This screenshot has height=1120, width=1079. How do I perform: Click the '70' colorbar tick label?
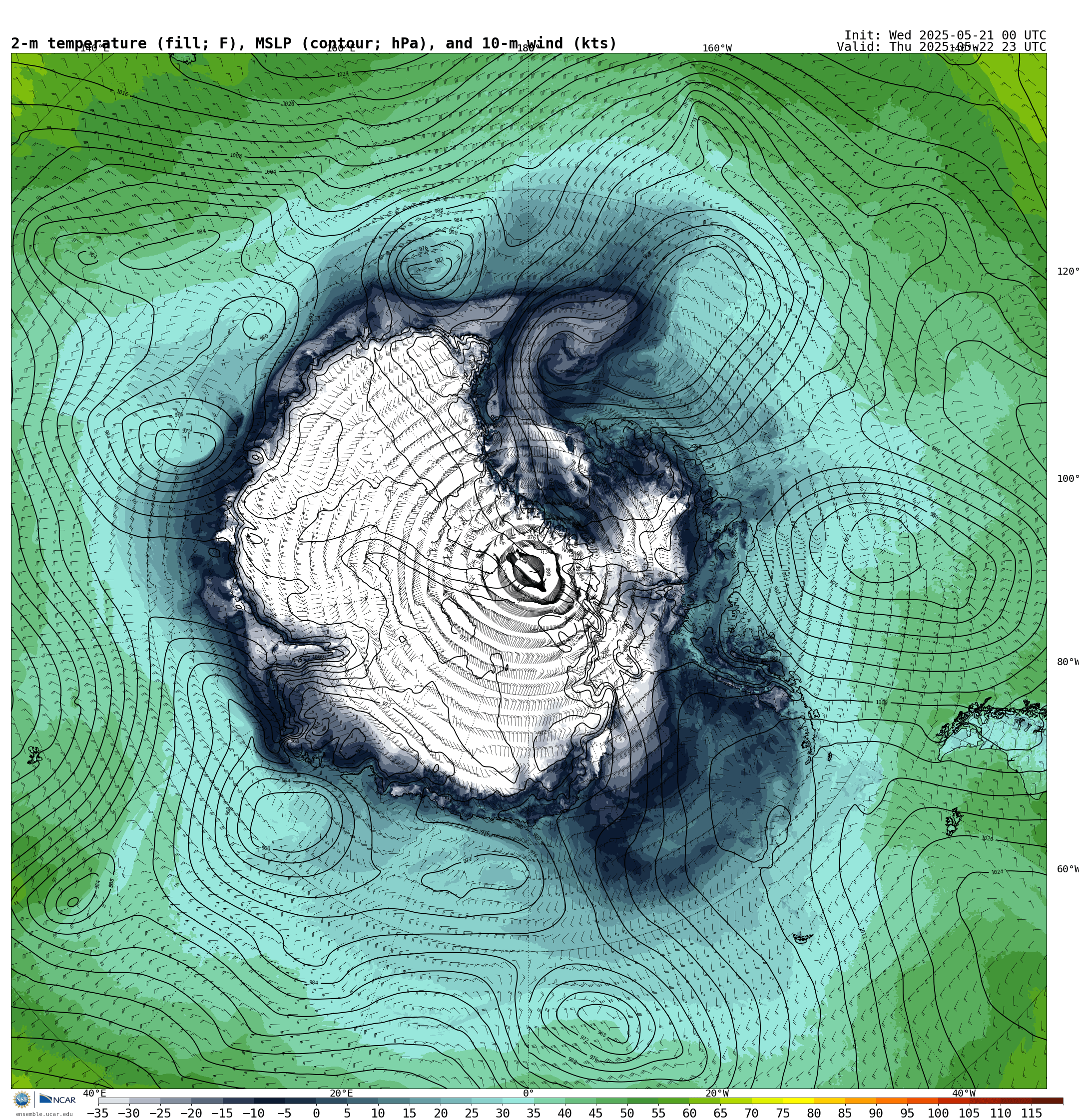pos(751,1113)
